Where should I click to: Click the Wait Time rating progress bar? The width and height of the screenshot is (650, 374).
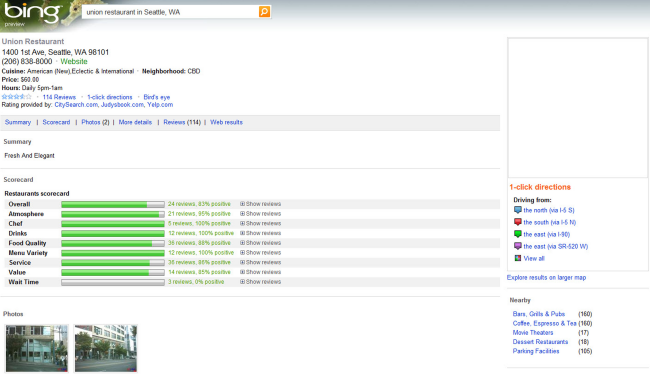click(113, 282)
